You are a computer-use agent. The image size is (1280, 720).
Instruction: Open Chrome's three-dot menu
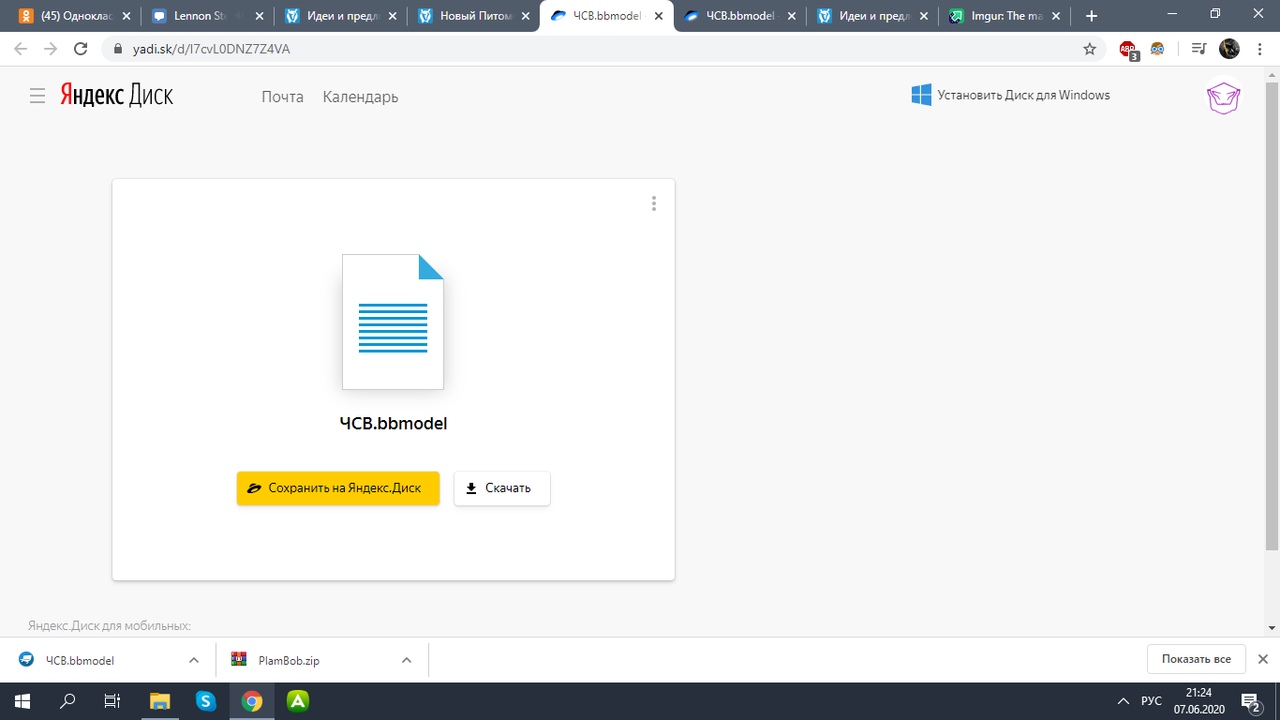[1260, 48]
